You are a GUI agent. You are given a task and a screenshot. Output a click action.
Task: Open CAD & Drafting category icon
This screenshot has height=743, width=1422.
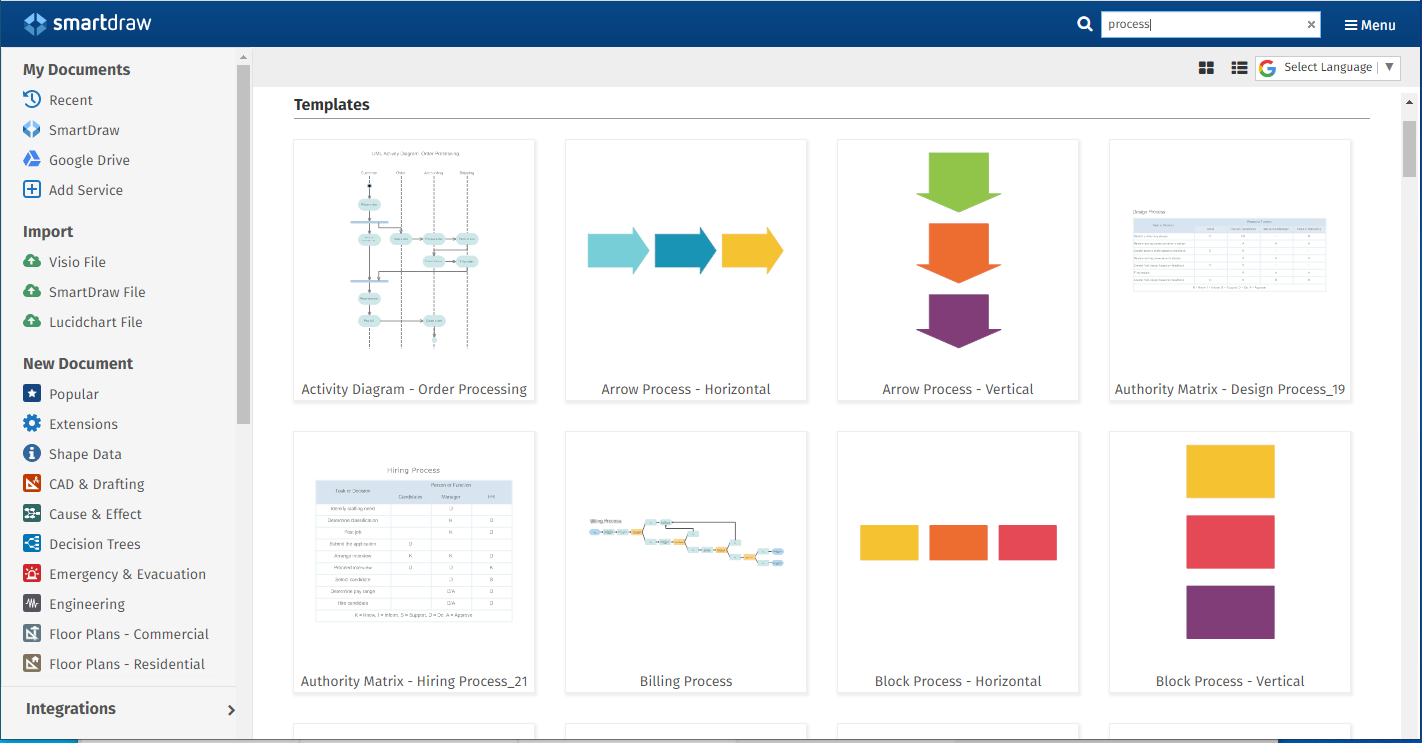coord(32,484)
